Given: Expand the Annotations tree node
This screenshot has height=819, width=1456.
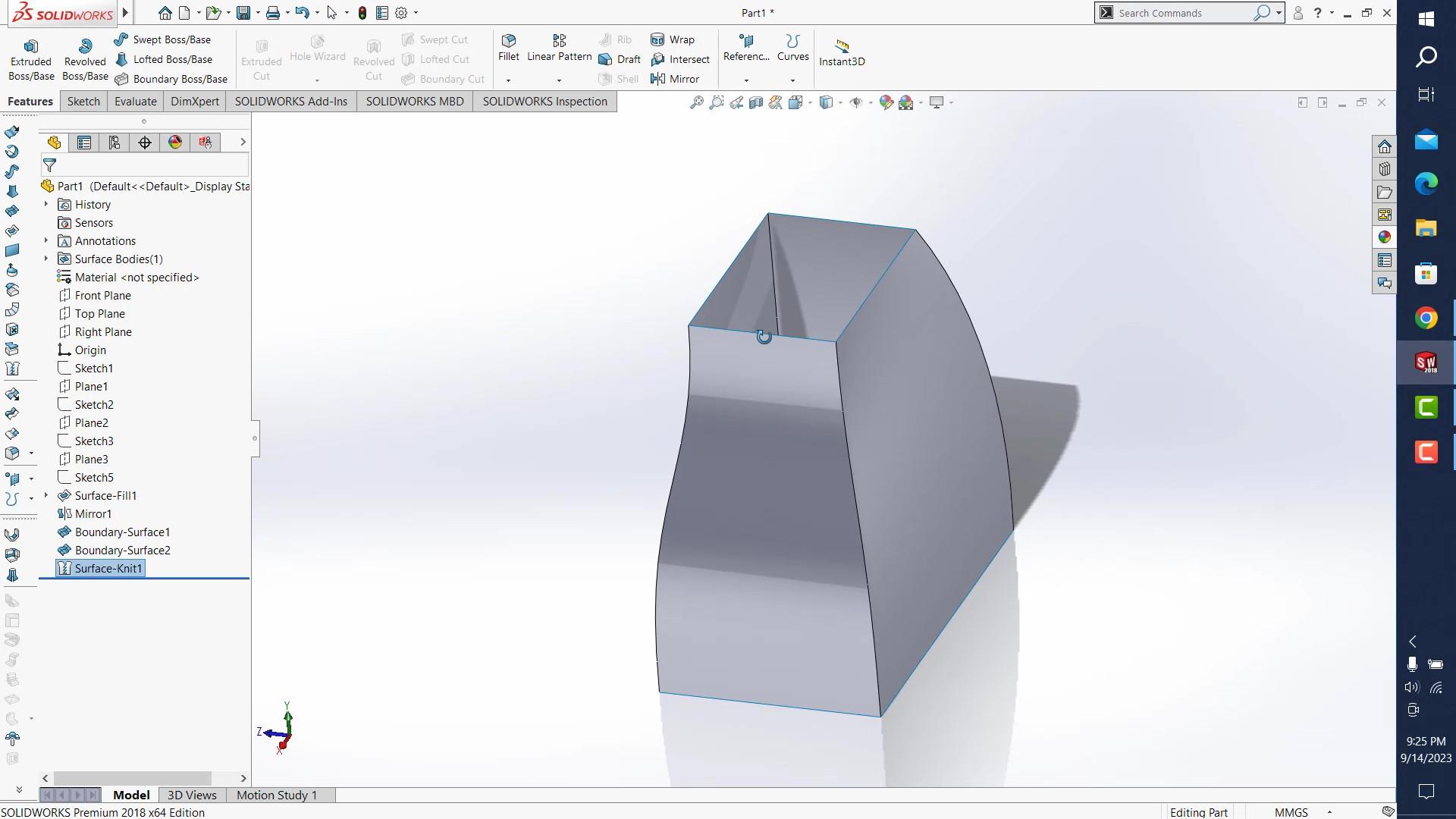Looking at the screenshot, I should [45, 240].
